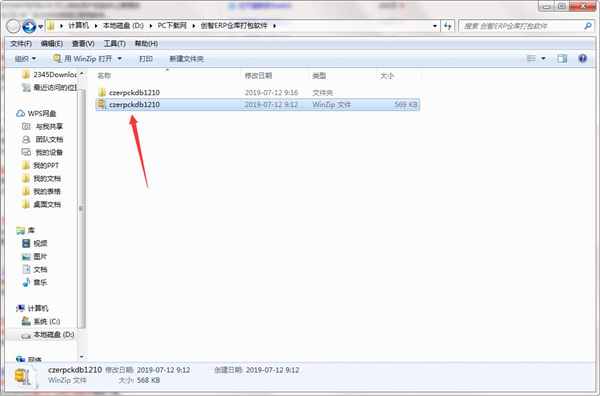Open recent pages dropdown beside Forward button
Viewport: 600px width, 396px height.
(x=41, y=26)
